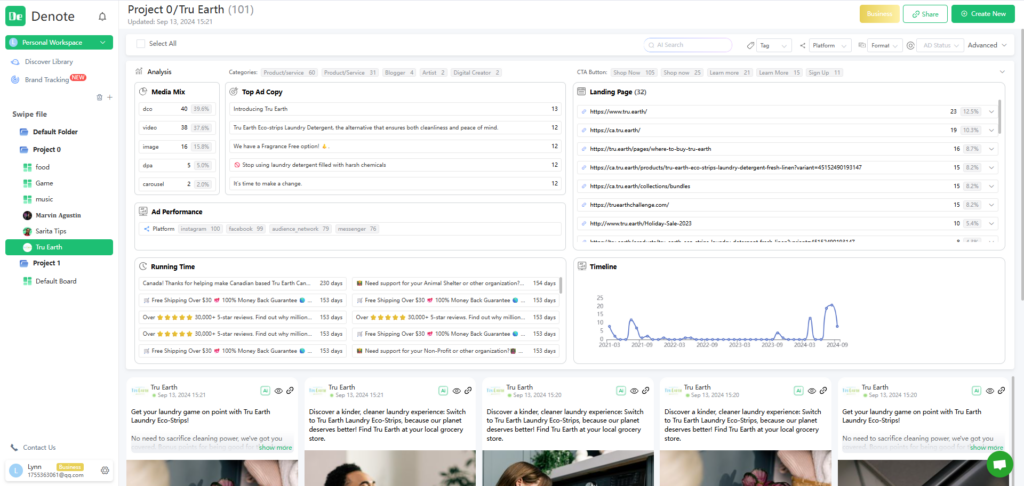Open the Platform filter dropdown
This screenshot has height=486, width=1024.
point(830,46)
